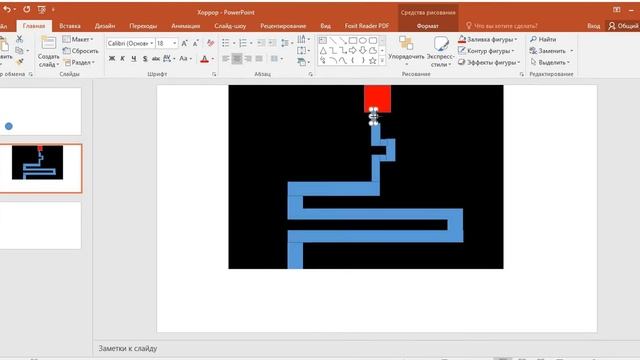Decrease font size with smaller A icon
Screen dimensions: 640x360
(196, 43)
